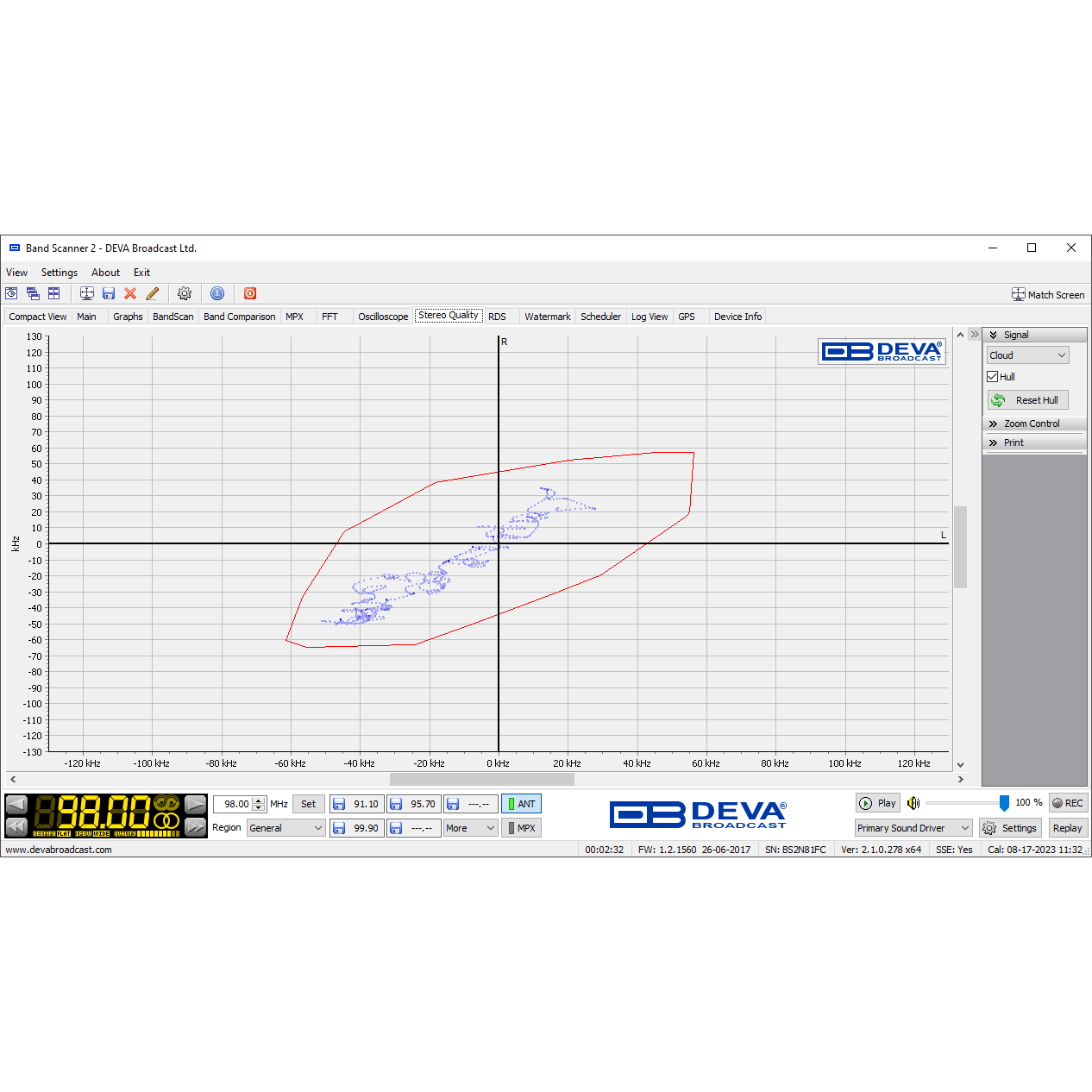Click the red X delete icon in toolbar
This screenshot has width=1092, height=1092.
click(130, 294)
